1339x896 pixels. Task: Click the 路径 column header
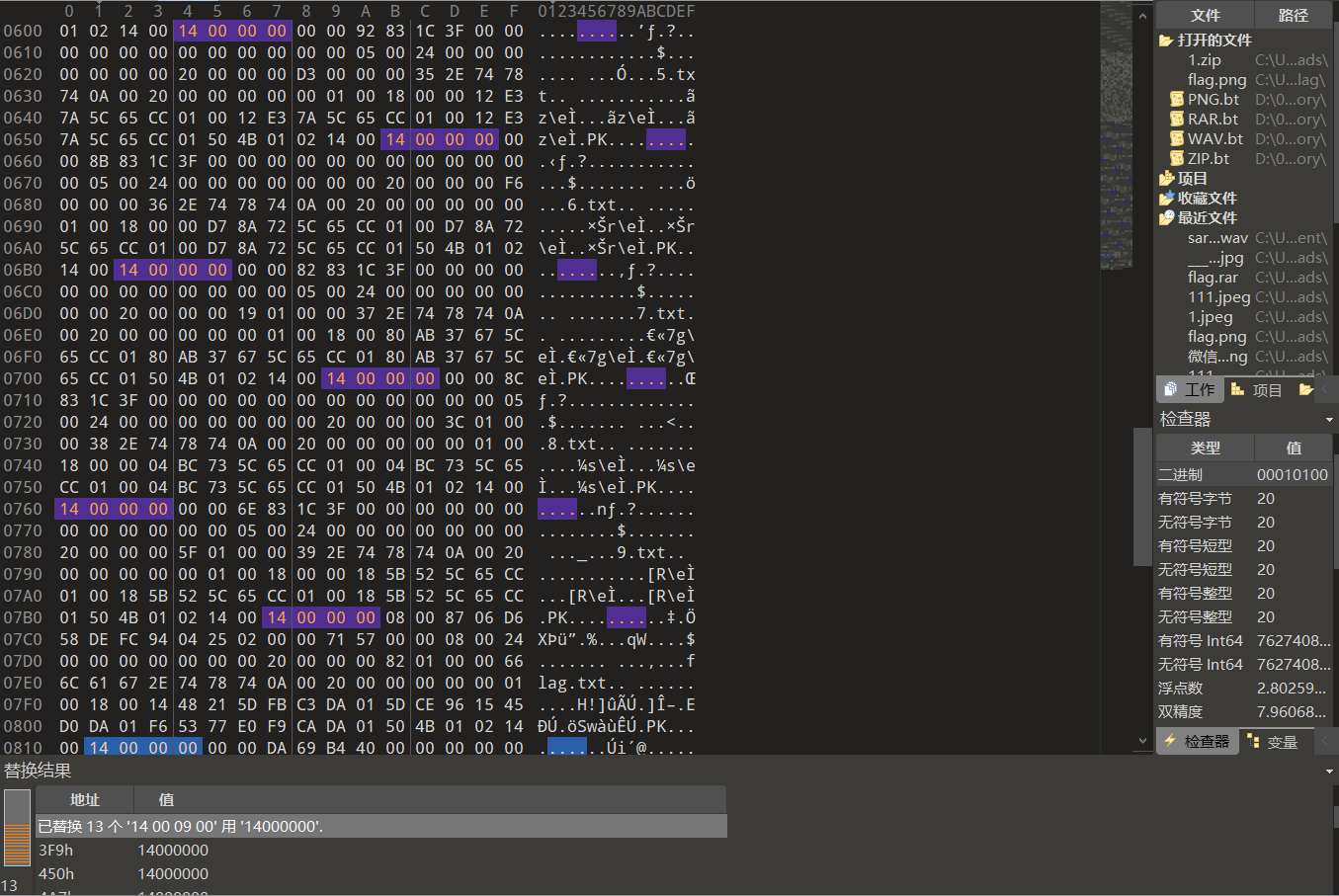coord(1293,15)
